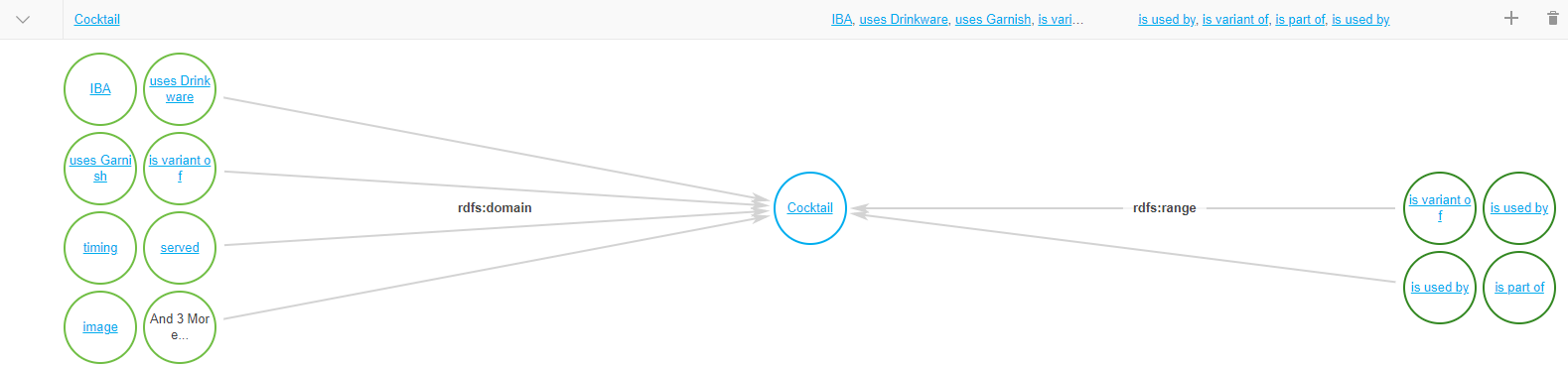Expand the 'And 3 More...' node
This screenshot has height=367, width=1568.
180,327
